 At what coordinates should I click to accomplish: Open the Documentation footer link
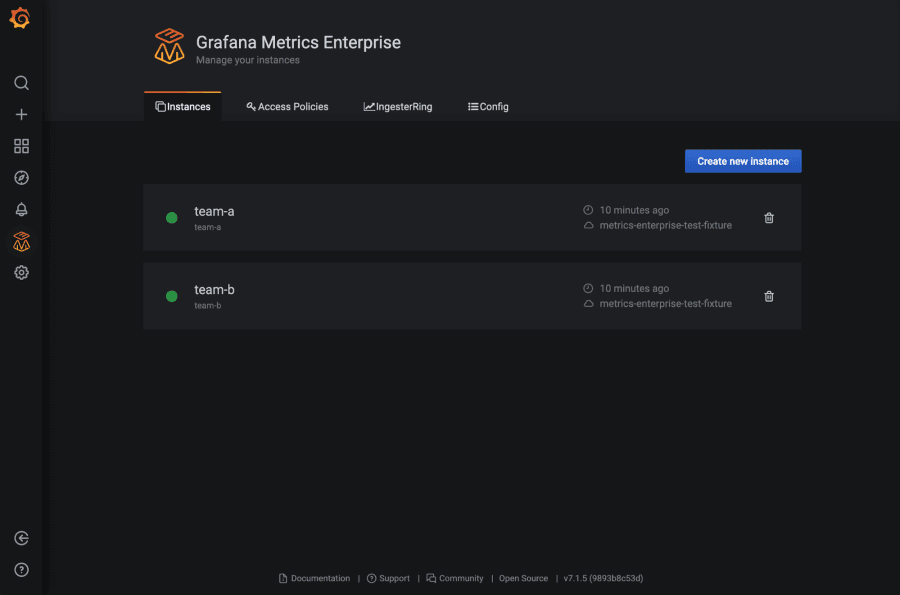tap(320, 578)
